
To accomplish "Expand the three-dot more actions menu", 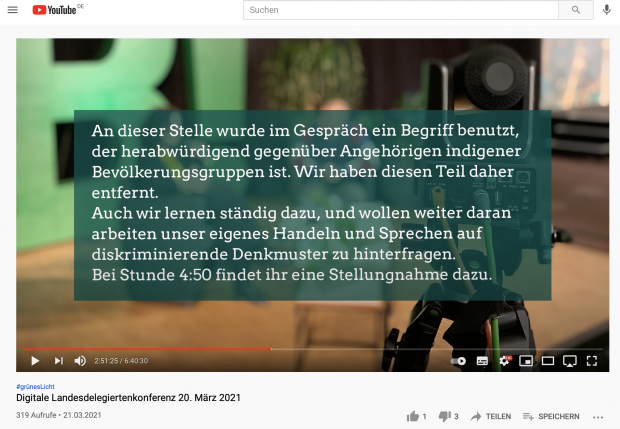I will (x=598, y=416).
